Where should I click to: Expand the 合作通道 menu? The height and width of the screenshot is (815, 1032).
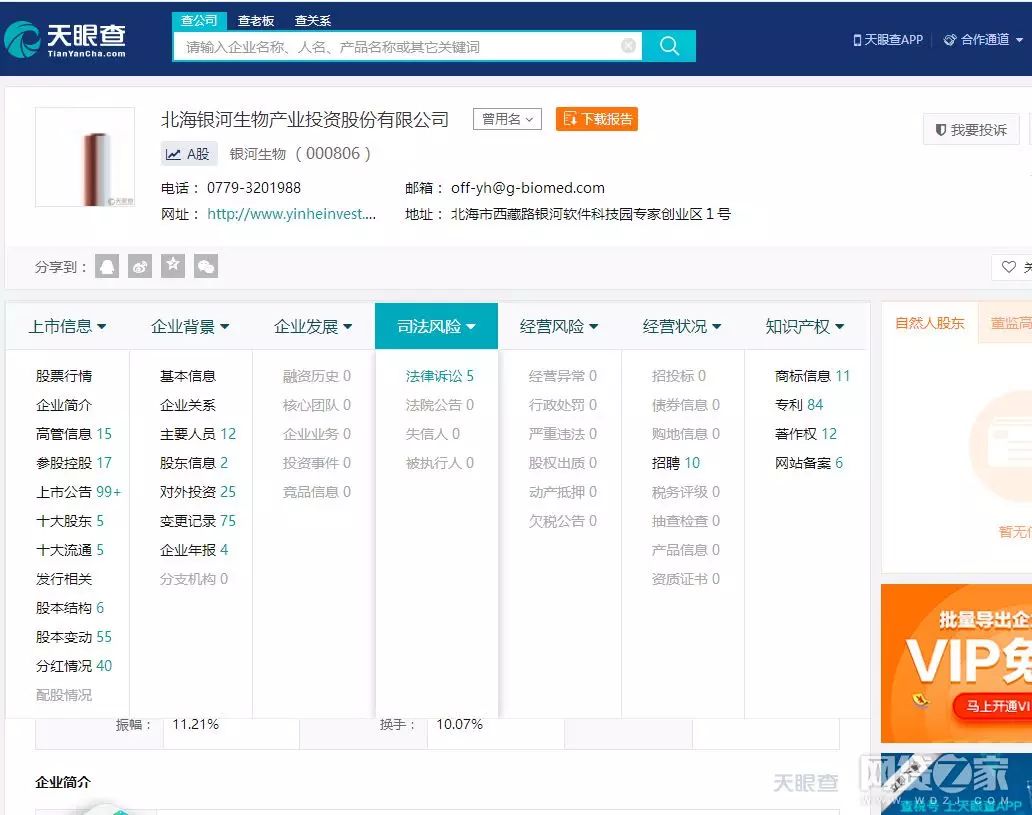click(x=983, y=39)
